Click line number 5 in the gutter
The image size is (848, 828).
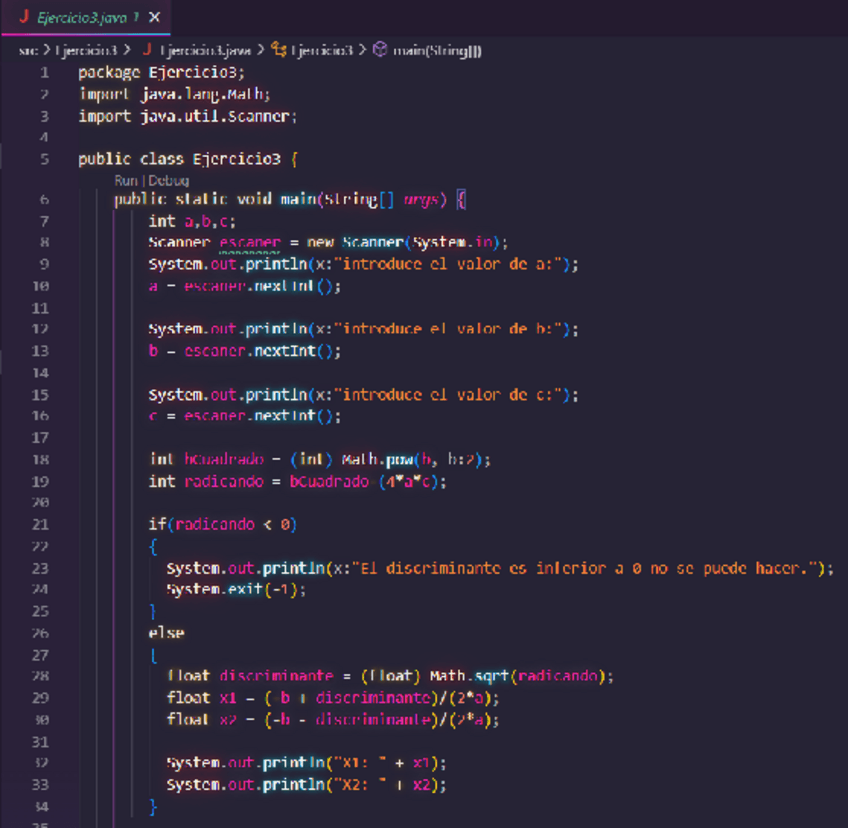tap(45, 159)
